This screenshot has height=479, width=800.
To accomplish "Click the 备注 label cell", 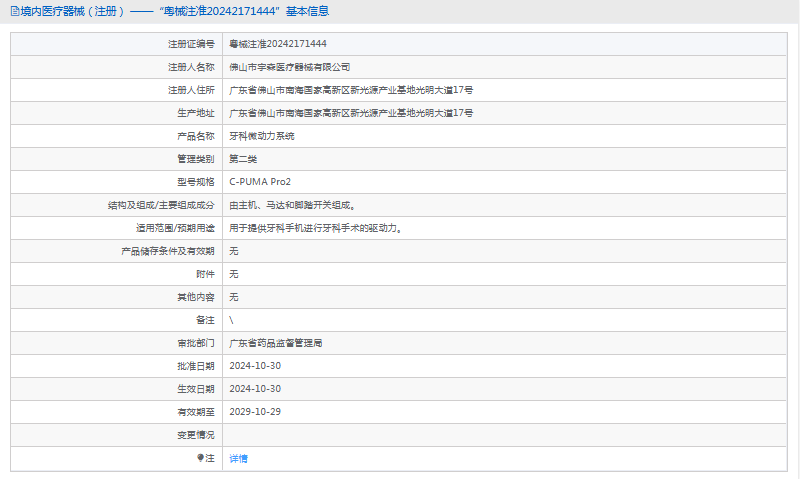I will click(117, 320).
